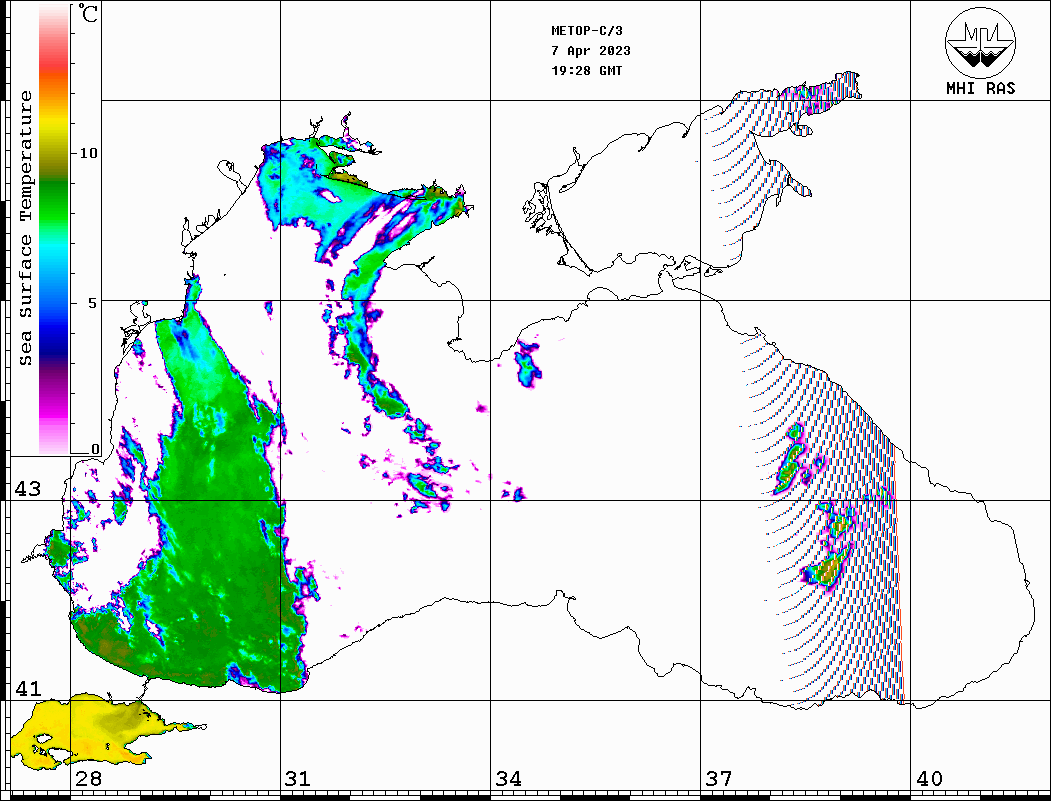Click the longitude label "34"
The width and height of the screenshot is (1051, 801).
click(x=508, y=779)
